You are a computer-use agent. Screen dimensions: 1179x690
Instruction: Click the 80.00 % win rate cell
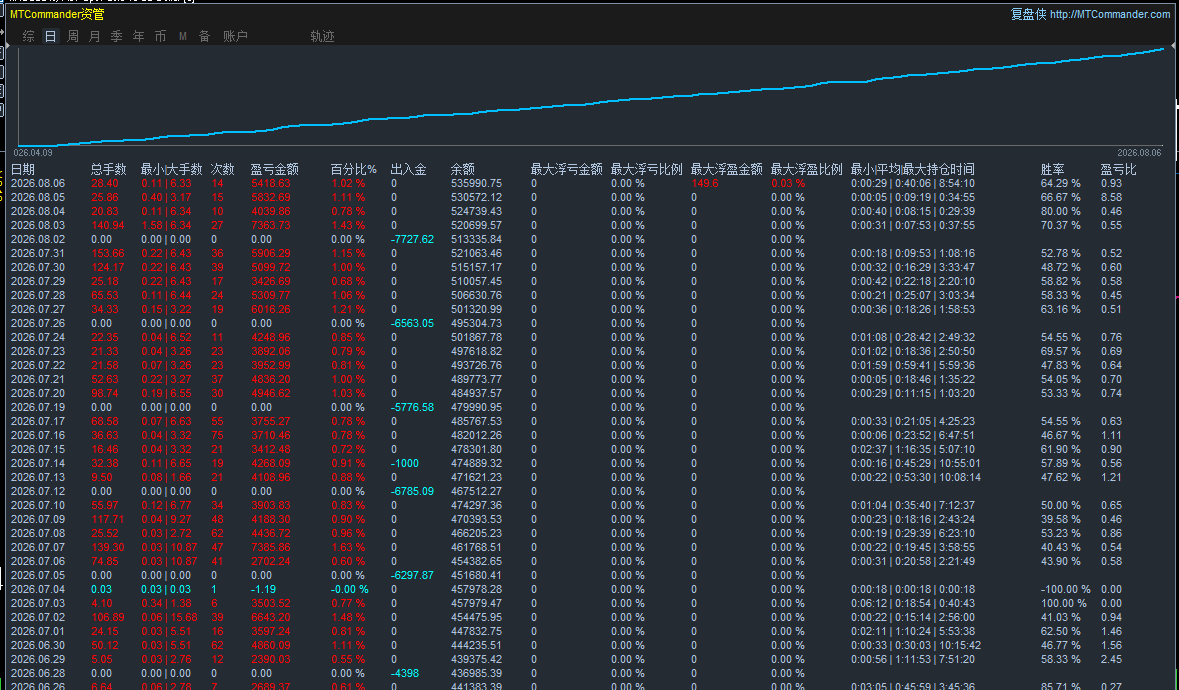coord(1060,211)
